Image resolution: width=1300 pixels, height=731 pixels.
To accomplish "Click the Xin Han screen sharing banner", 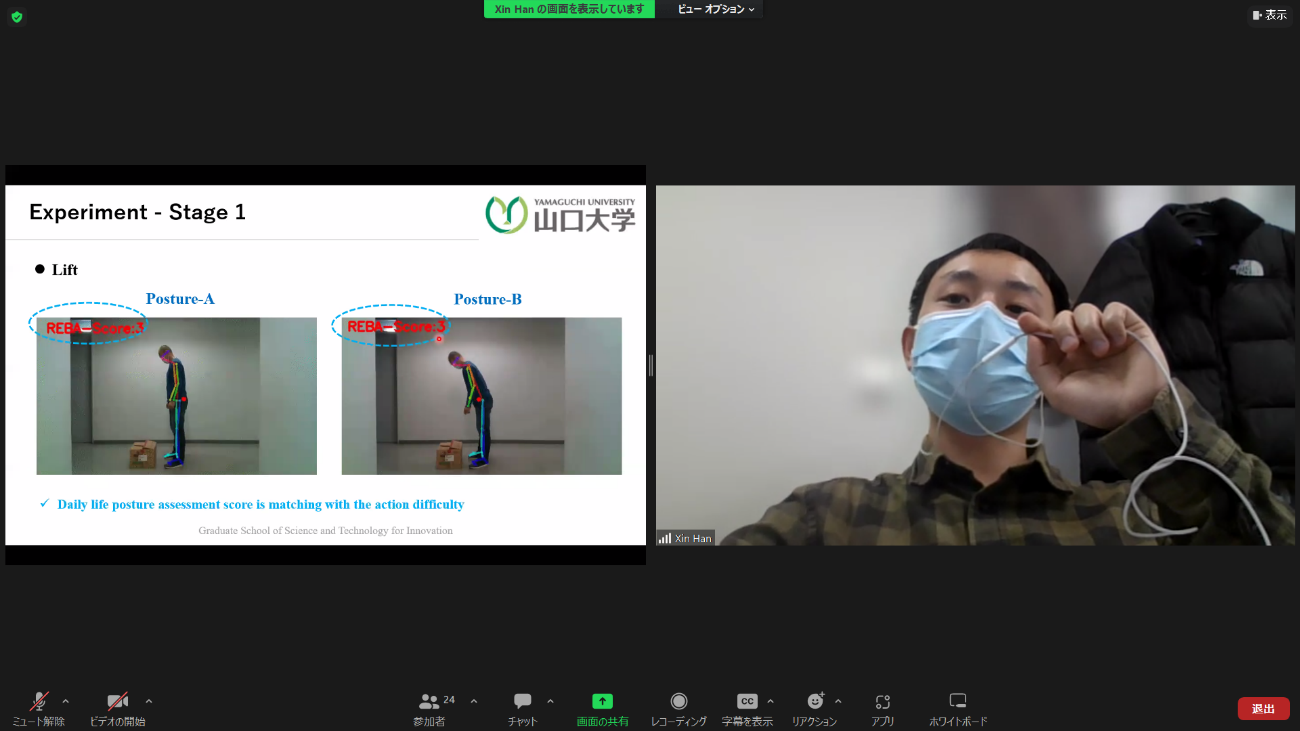I will 569,9.
